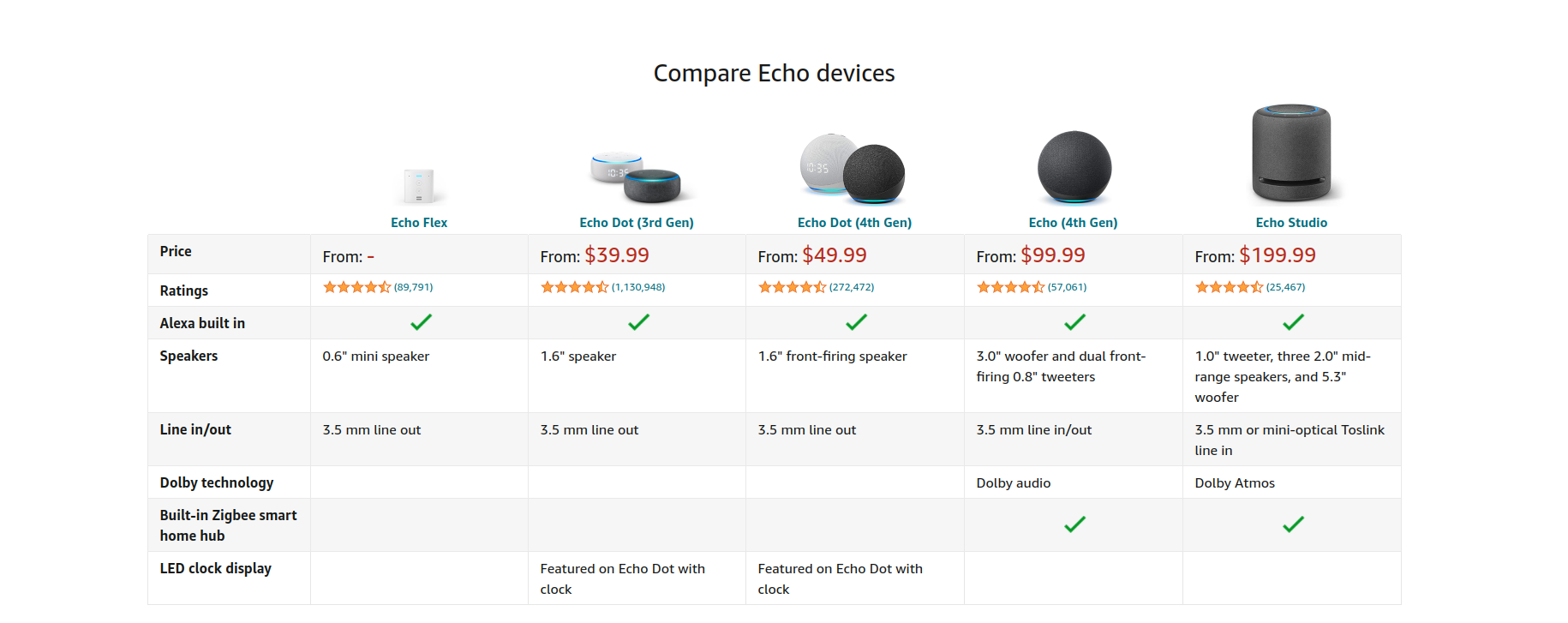This screenshot has width=1568, height=623.
Task: Follow the Echo Dot (3rd Gen) link
Action: 637,223
